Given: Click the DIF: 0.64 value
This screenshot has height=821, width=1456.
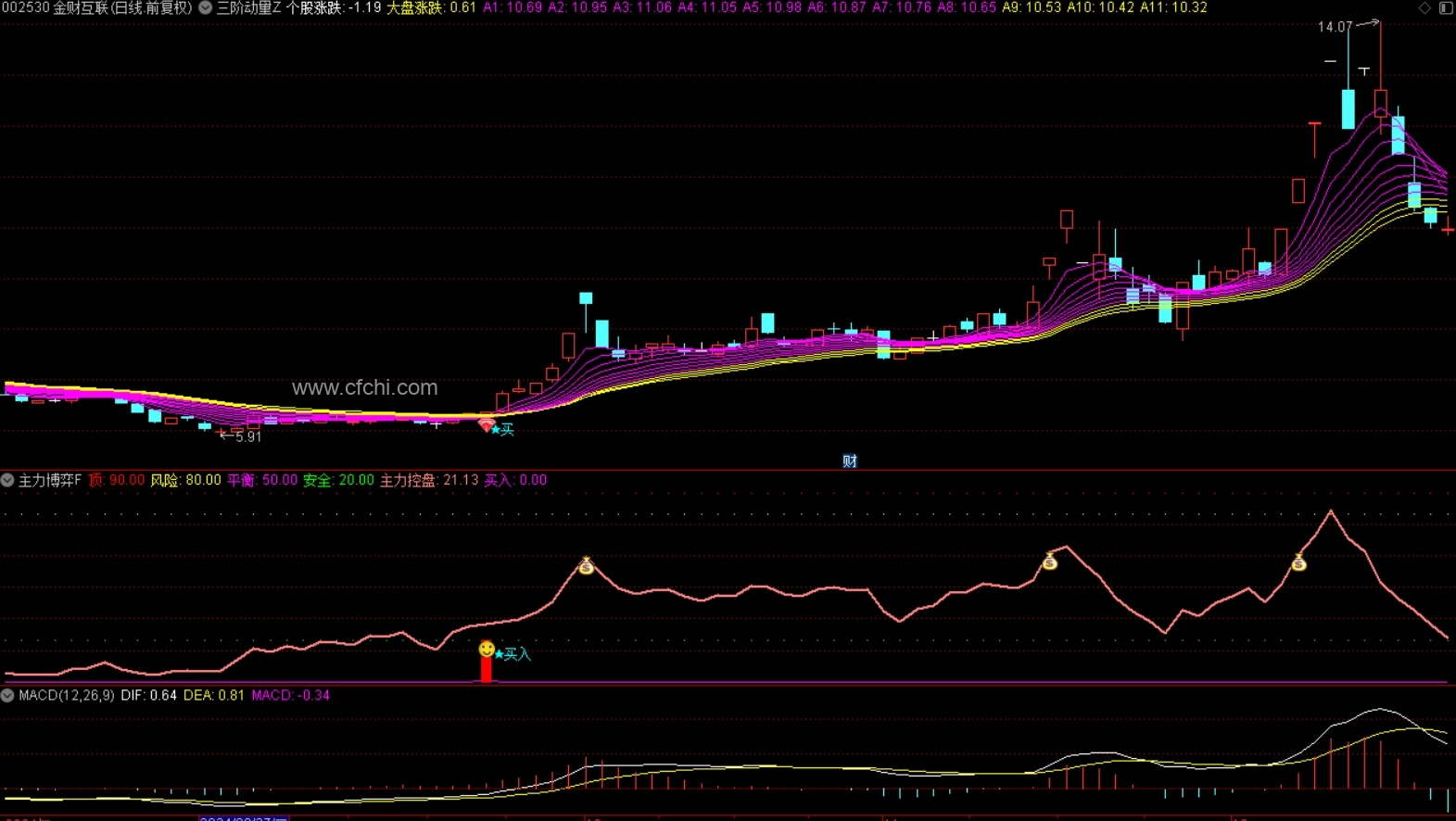Looking at the screenshot, I should click(148, 695).
